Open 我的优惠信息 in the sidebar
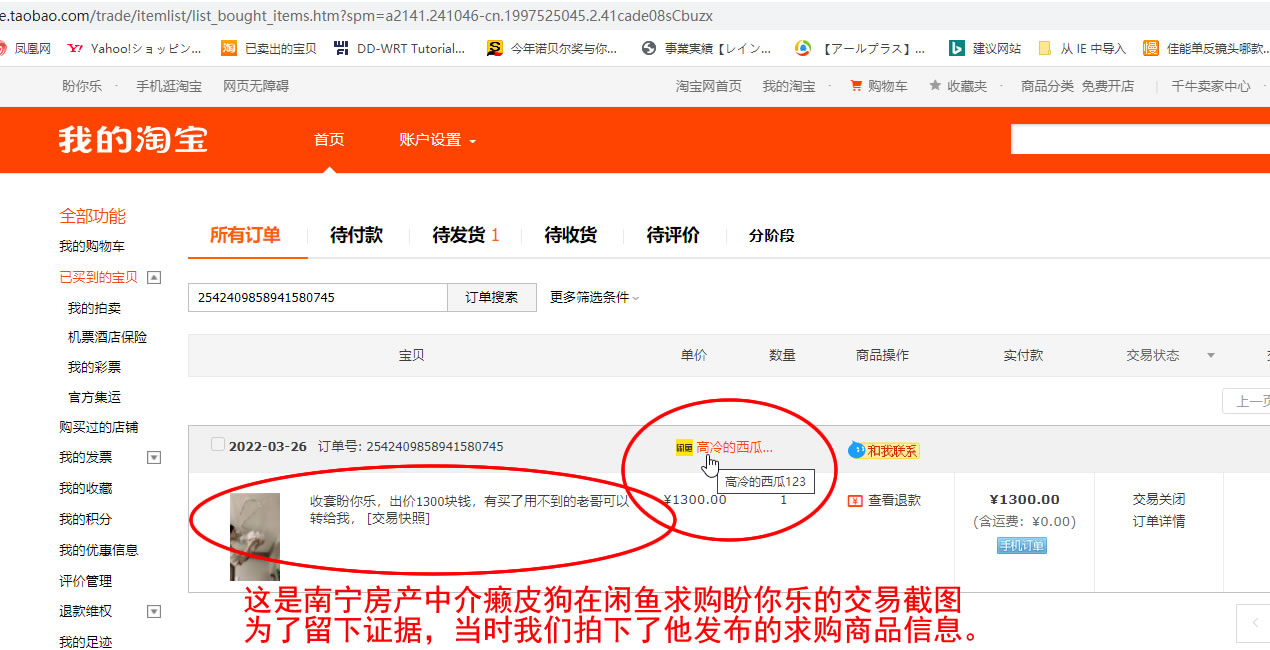Screen dimensions: 1270x650 (99, 550)
